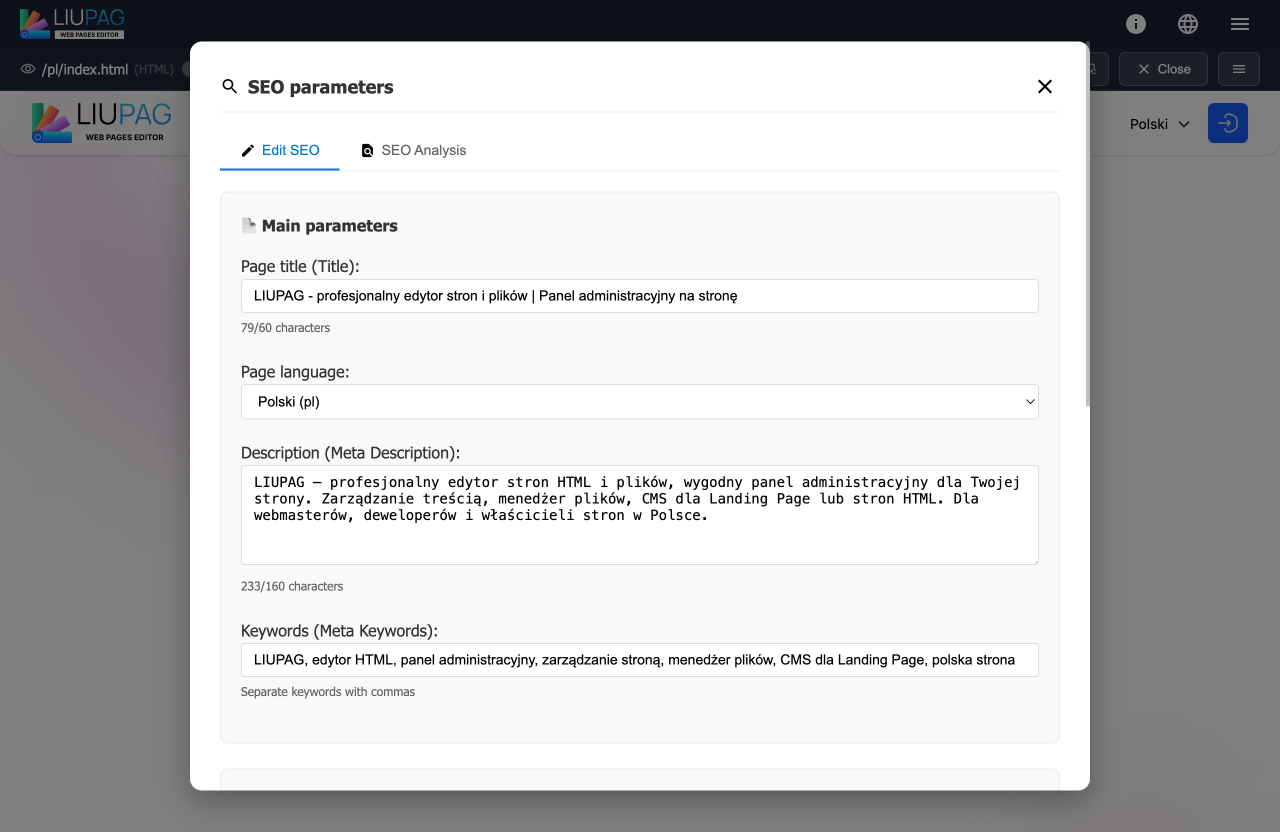Click the blue login arrow icon
This screenshot has height=832, width=1280.
point(1227,123)
